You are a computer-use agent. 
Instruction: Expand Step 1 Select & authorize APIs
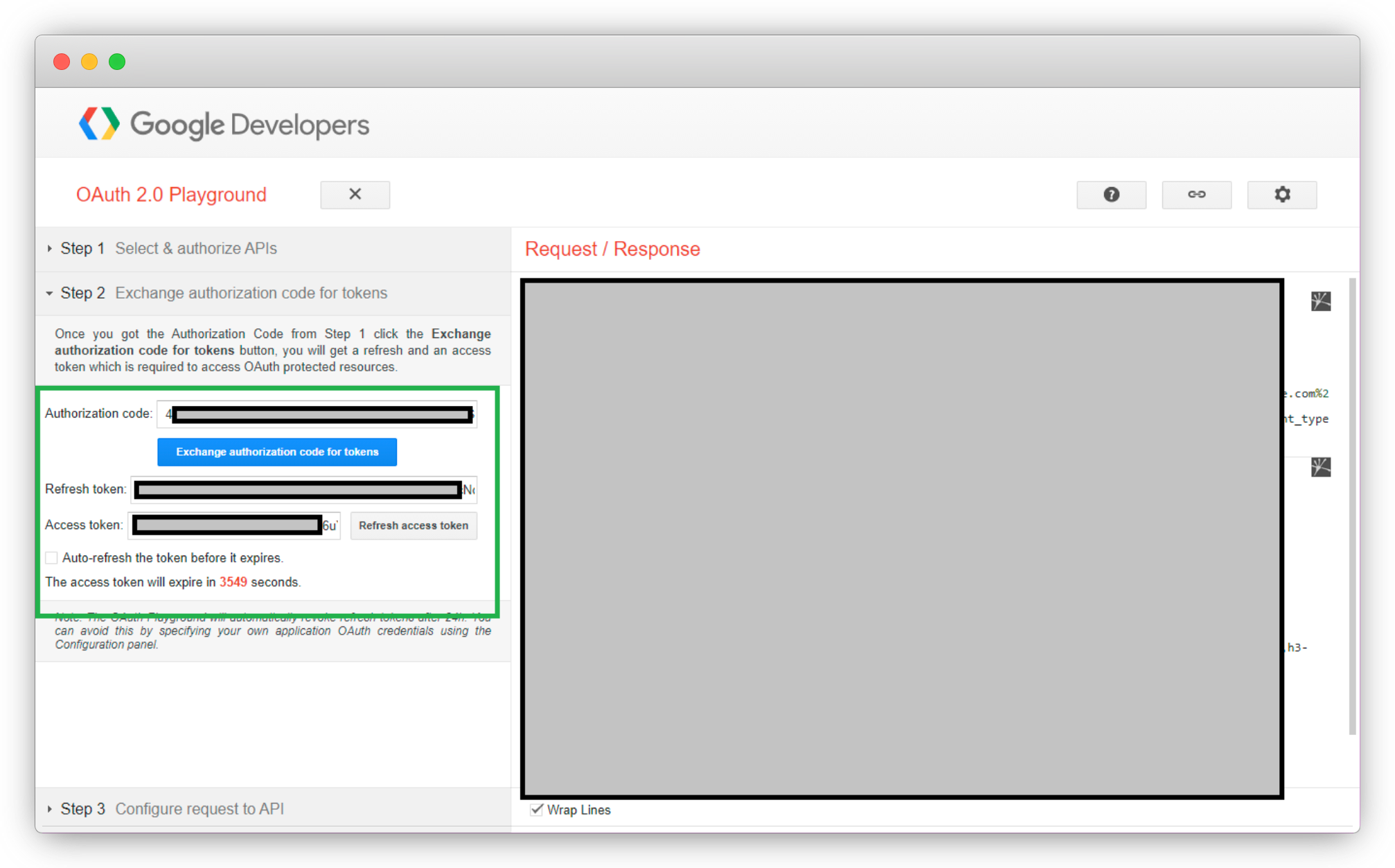click(x=273, y=249)
